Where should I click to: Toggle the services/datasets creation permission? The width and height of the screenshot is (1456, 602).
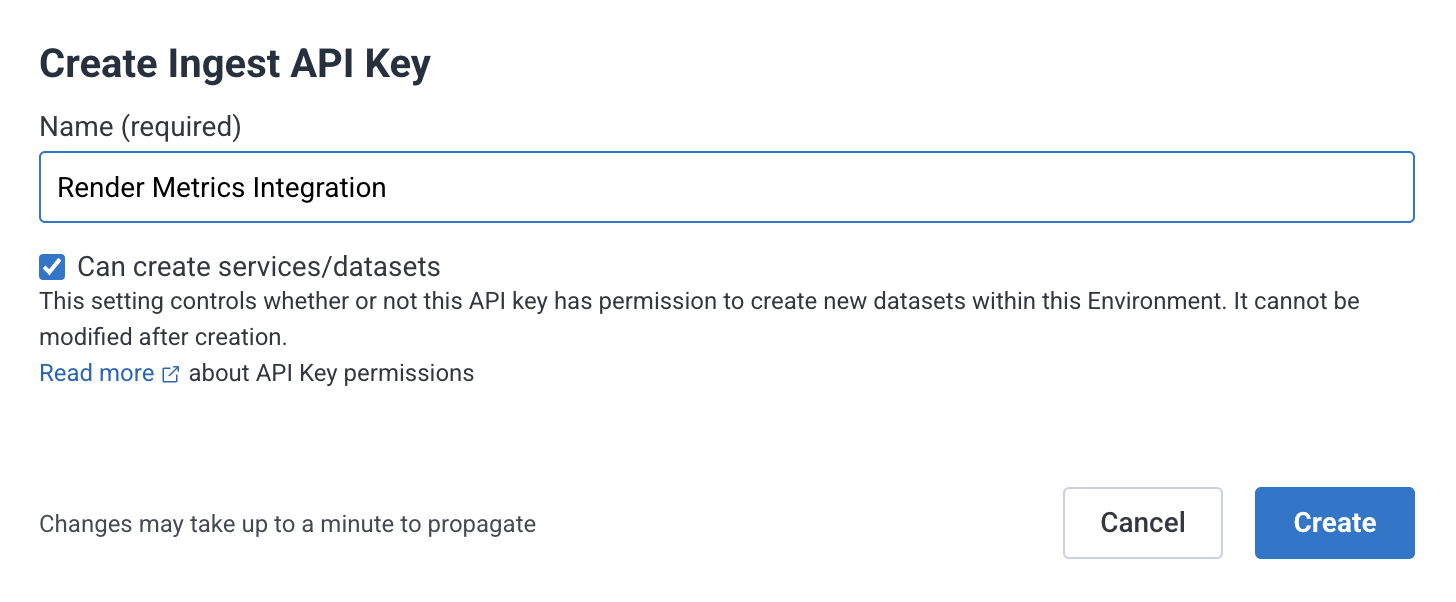click(50, 266)
